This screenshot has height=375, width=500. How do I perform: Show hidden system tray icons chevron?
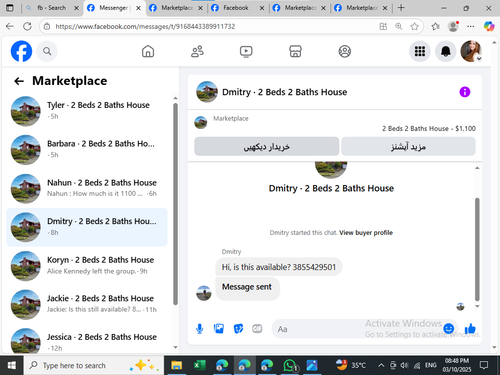(x=381, y=366)
